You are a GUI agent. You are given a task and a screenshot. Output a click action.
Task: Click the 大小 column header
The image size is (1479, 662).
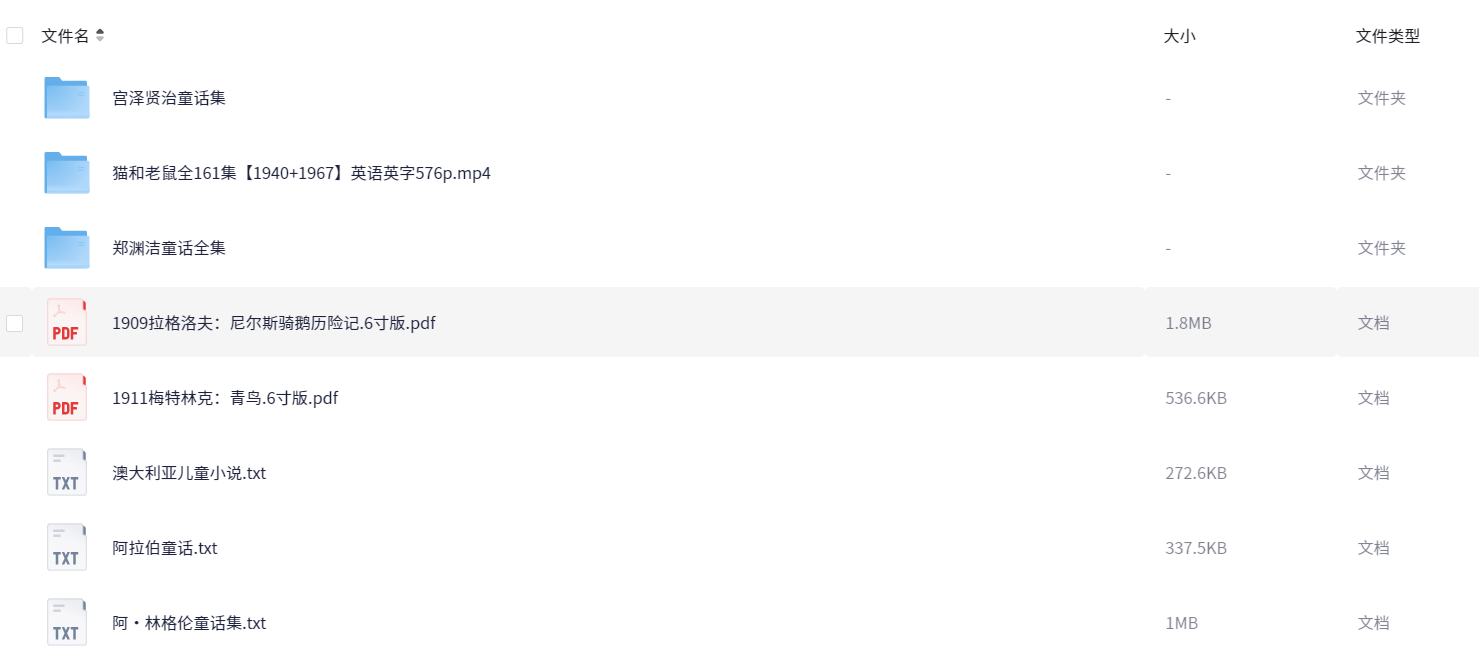1179,36
